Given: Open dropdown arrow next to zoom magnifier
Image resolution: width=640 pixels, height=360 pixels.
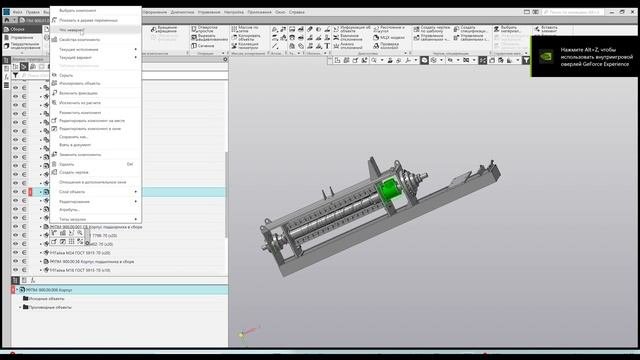Looking at the screenshot, I should (382, 60).
